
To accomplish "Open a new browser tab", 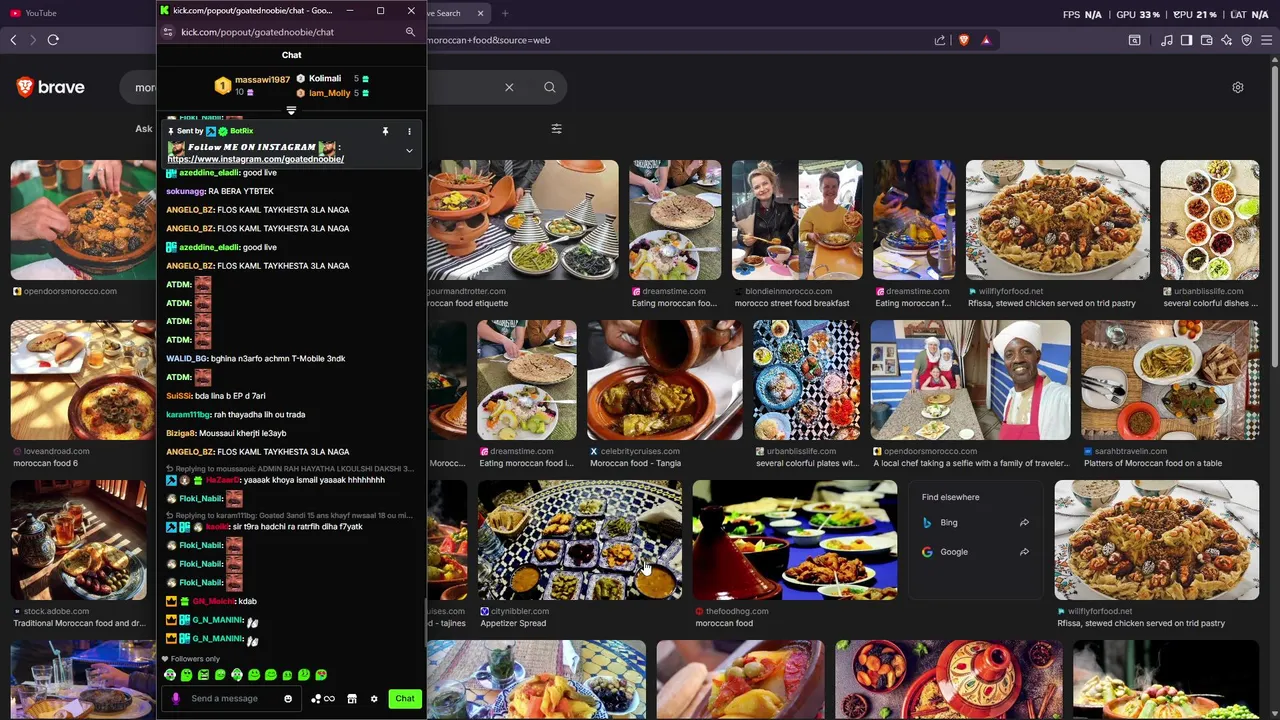I will [x=505, y=13].
